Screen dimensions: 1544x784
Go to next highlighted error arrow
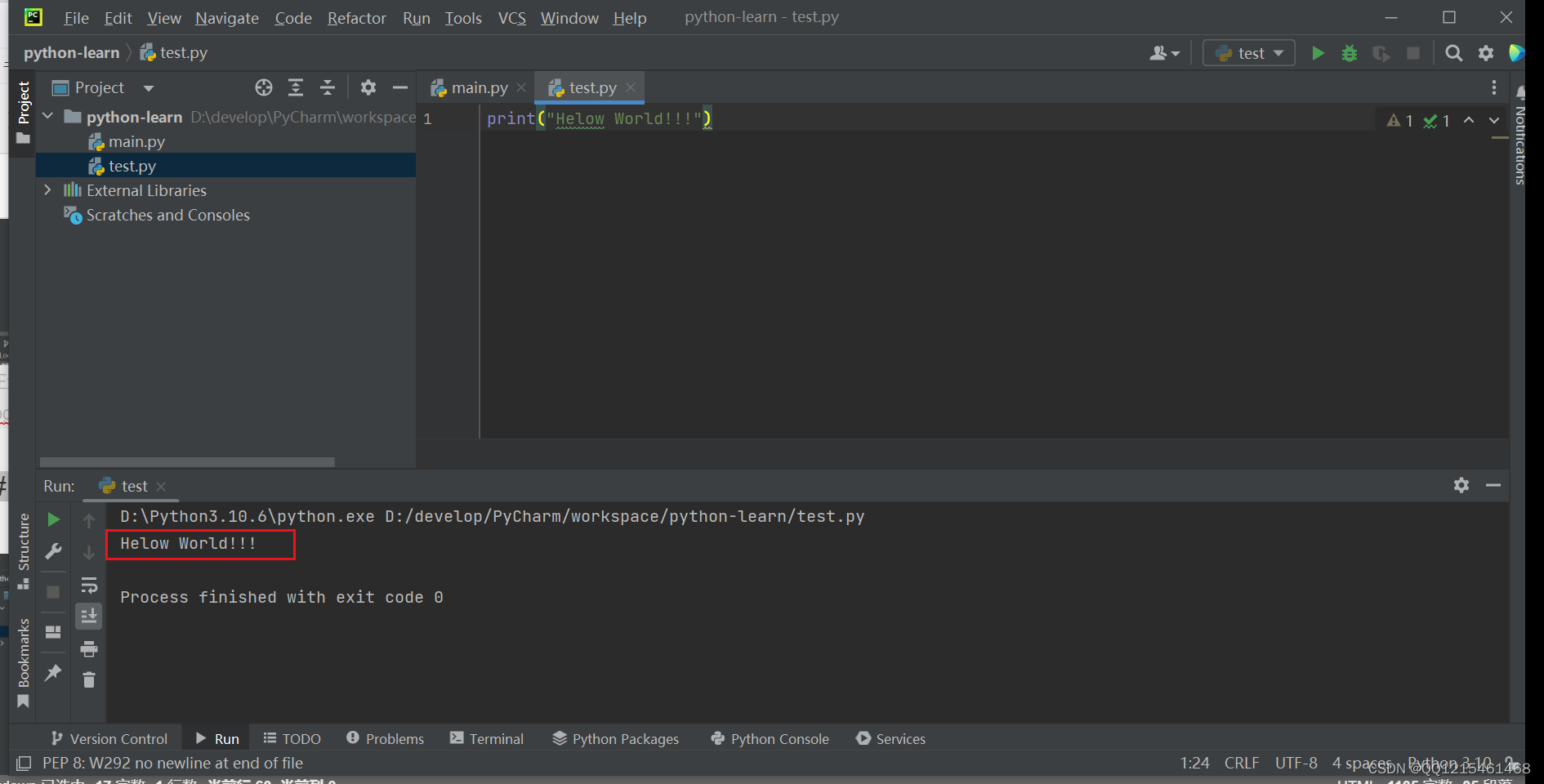[x=1494, y=120]
